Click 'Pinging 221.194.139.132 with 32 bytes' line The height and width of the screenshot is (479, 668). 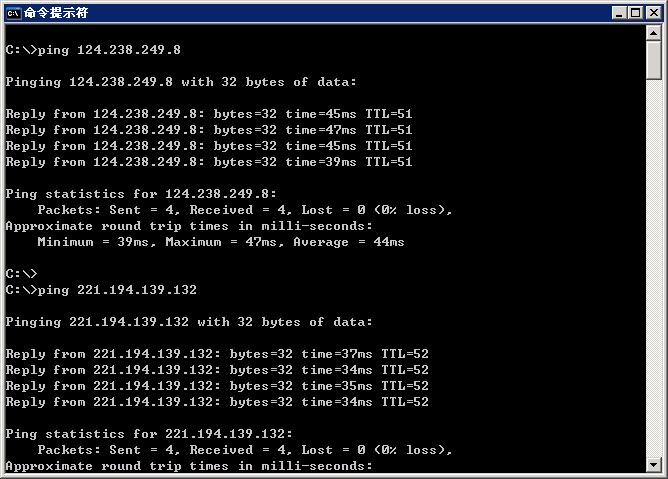pos(189,322)
